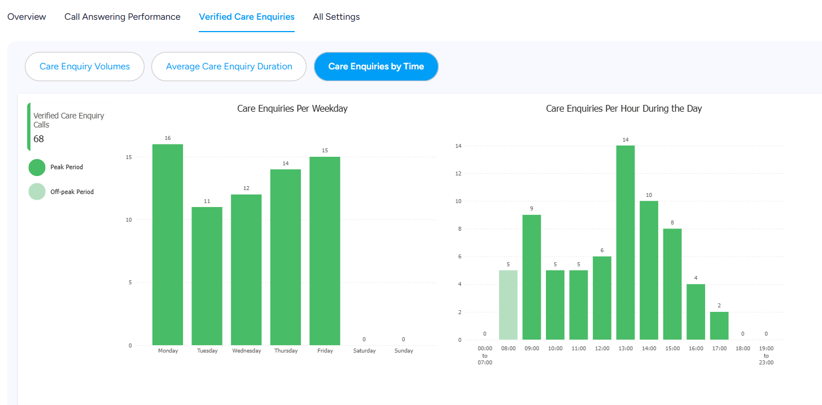822x405 pixels.
Task: Show the Care Enquiry Volumes view
Action: click(84, 67)
